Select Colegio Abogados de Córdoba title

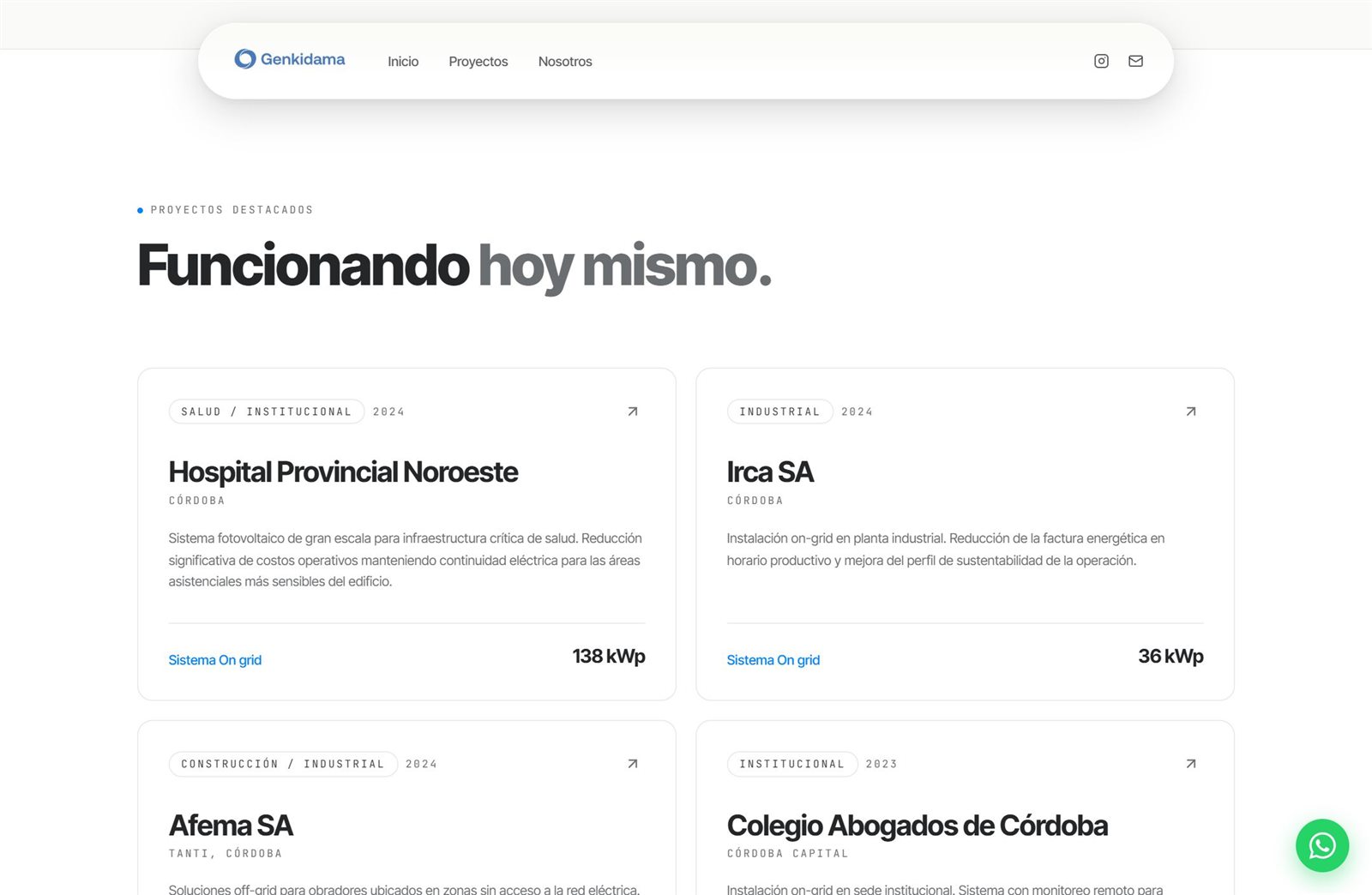[x=918, y=826]
